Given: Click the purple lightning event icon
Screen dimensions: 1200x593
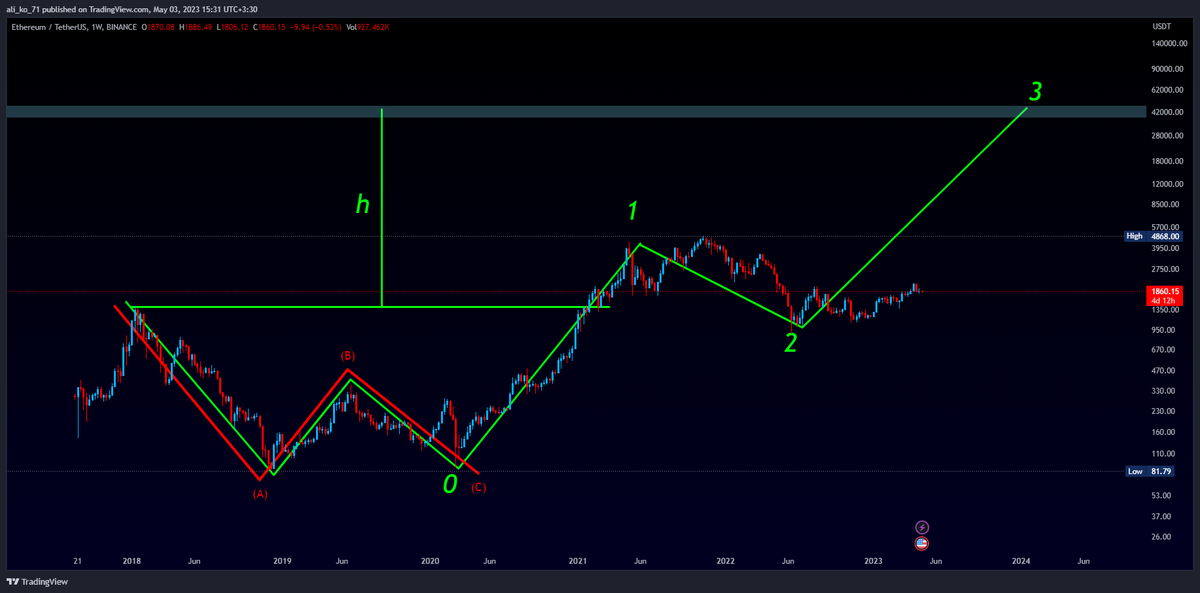Looking at the screenshot, I should click(x=922, y=527).
